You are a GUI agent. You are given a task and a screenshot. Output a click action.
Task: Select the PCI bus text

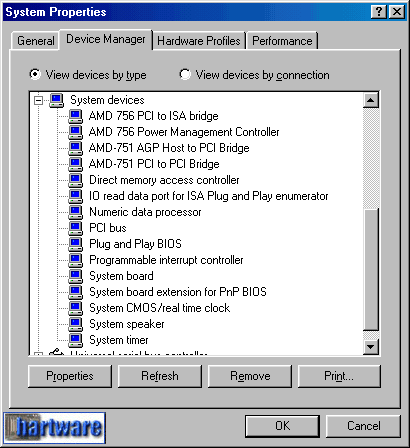coord(108,228)
